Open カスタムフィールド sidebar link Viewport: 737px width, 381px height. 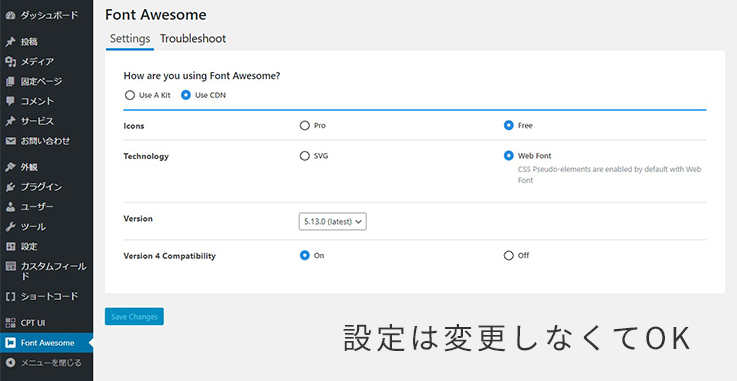click(x=54, y=271)
